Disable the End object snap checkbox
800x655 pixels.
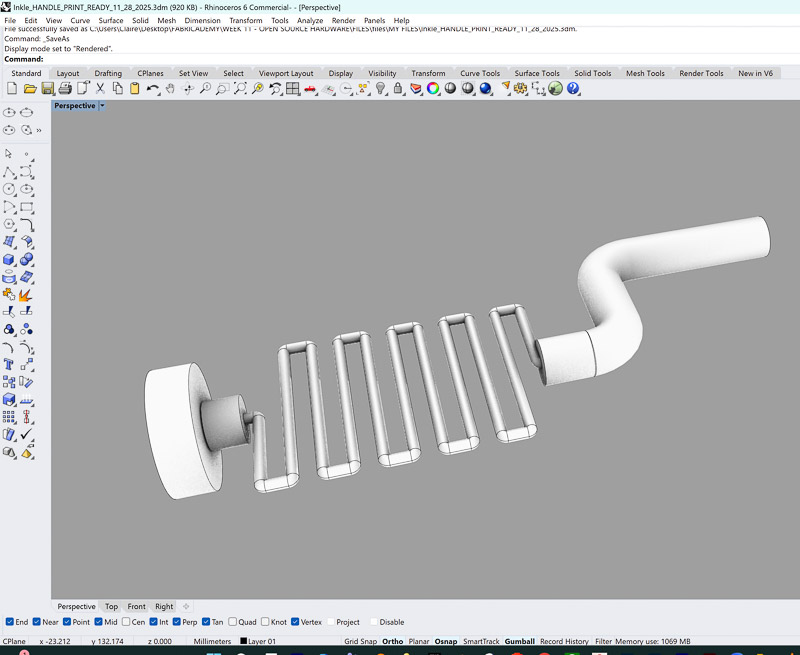[x=10, y=622]
